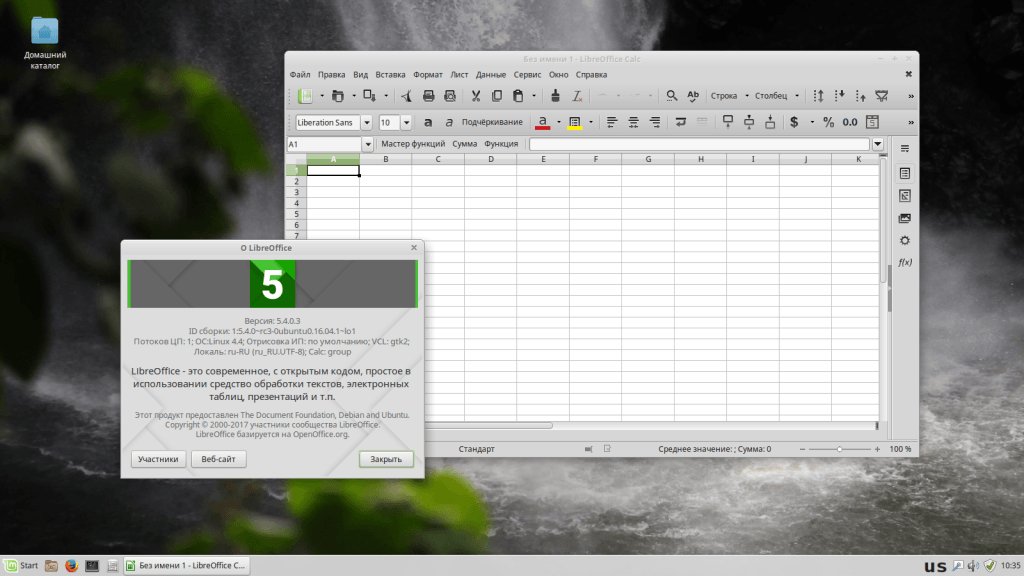Open the Данные menu
This screenshot has width=1024, height=576.
[490, 74]
